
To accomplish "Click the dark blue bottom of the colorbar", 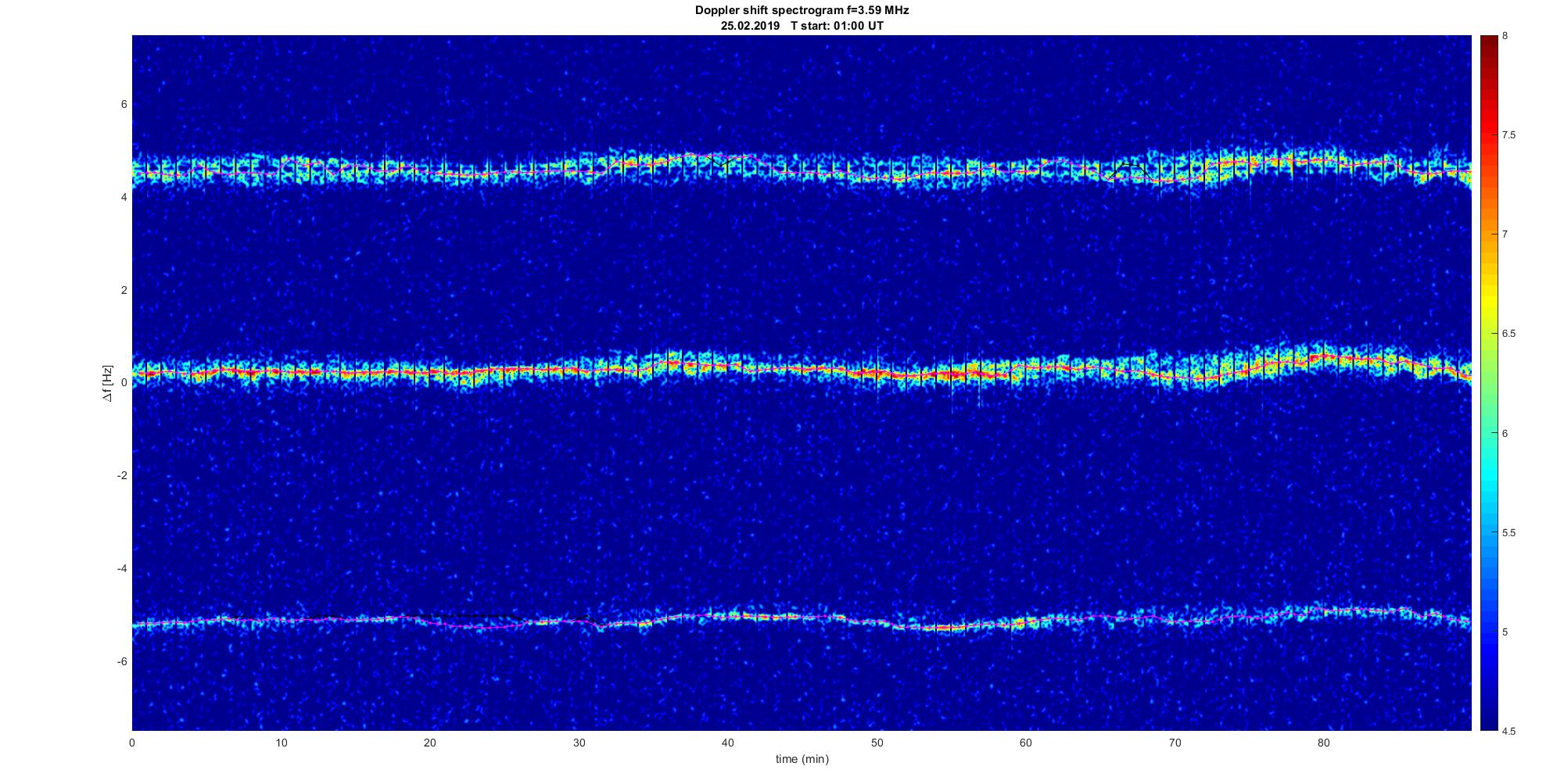I will click(1488, 715).
